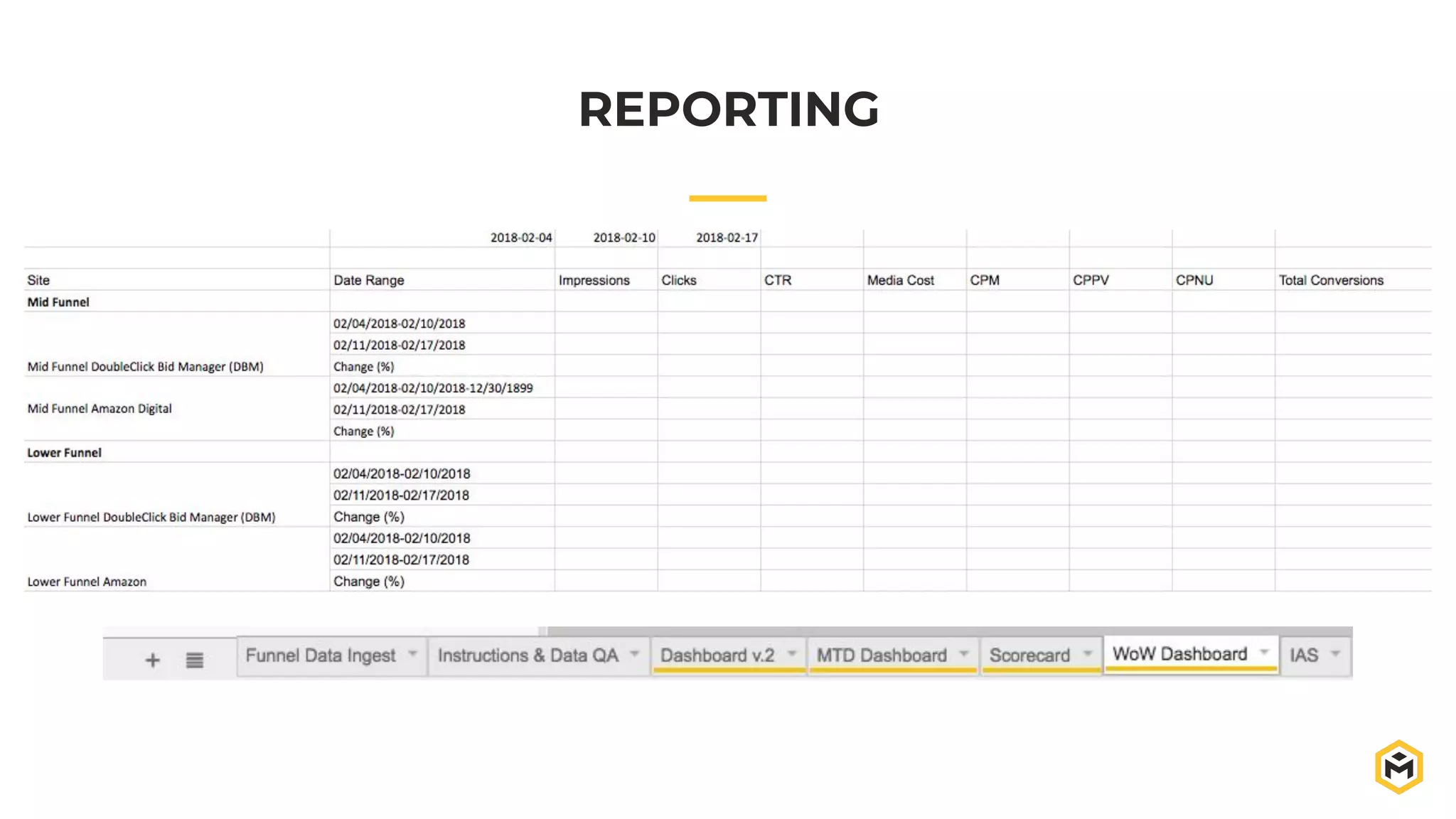Select the 02/04/2018-02/10/2018-12/30/1899 cell
The height and width of the screenshot is (819, 1456).
point(442,387)
